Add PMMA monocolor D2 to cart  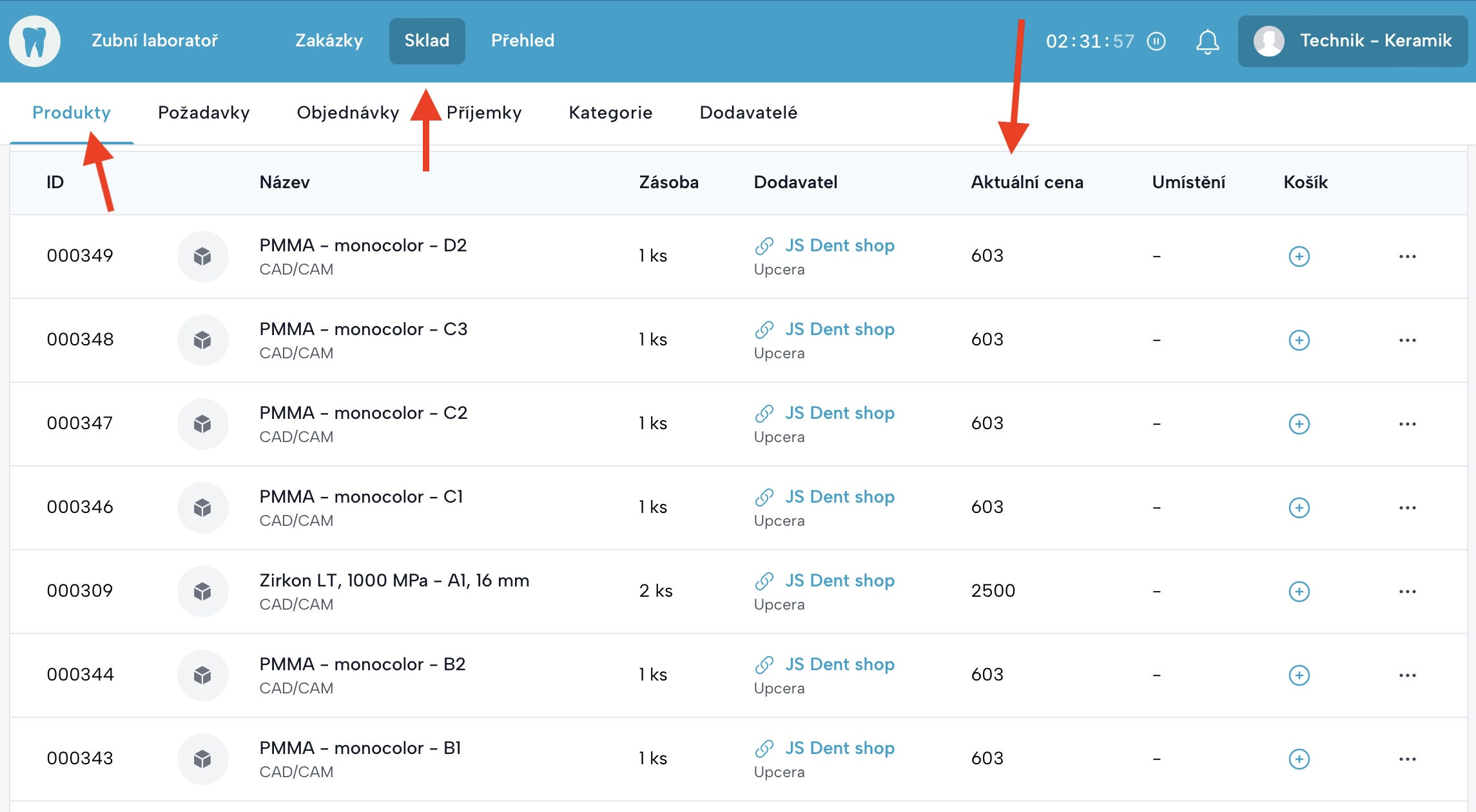click(x=1299, y=256)
